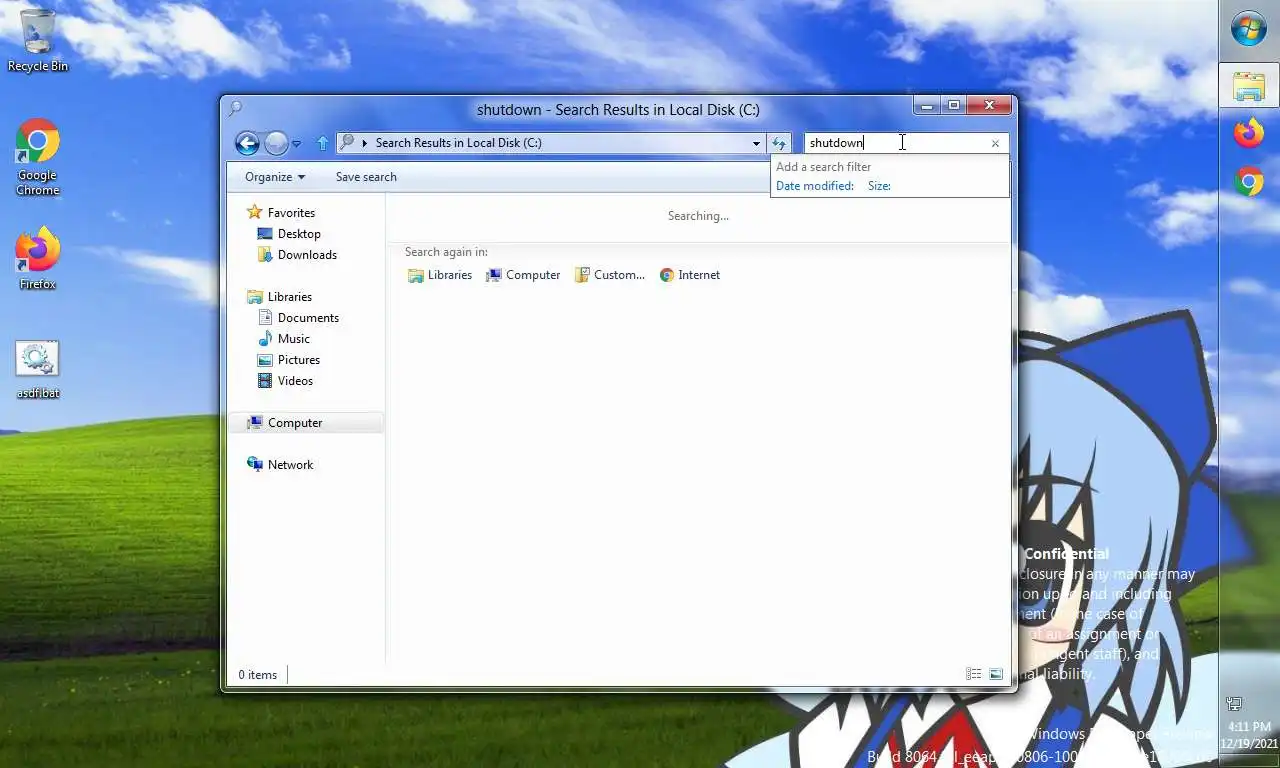Search again in Libraries
The width and height of the screenshot is (1280, 768).
pyautogui.click(x=440, y=275)
